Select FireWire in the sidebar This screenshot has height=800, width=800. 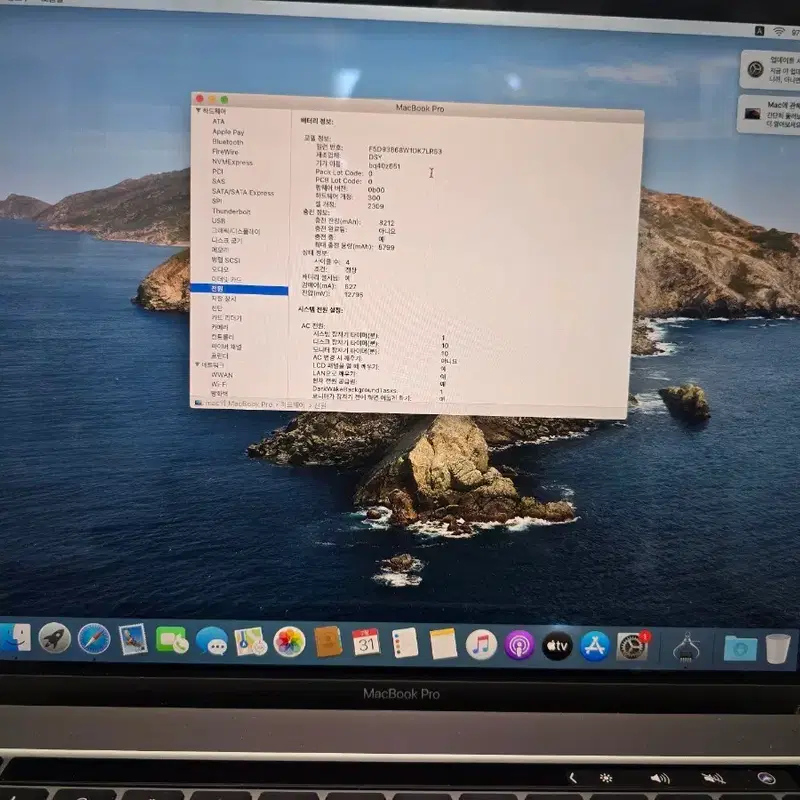(x=225, y=152)
